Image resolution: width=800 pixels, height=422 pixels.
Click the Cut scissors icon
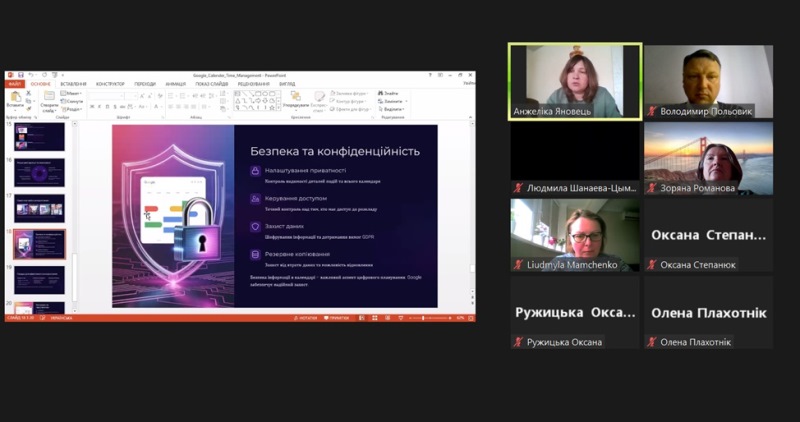29,93
